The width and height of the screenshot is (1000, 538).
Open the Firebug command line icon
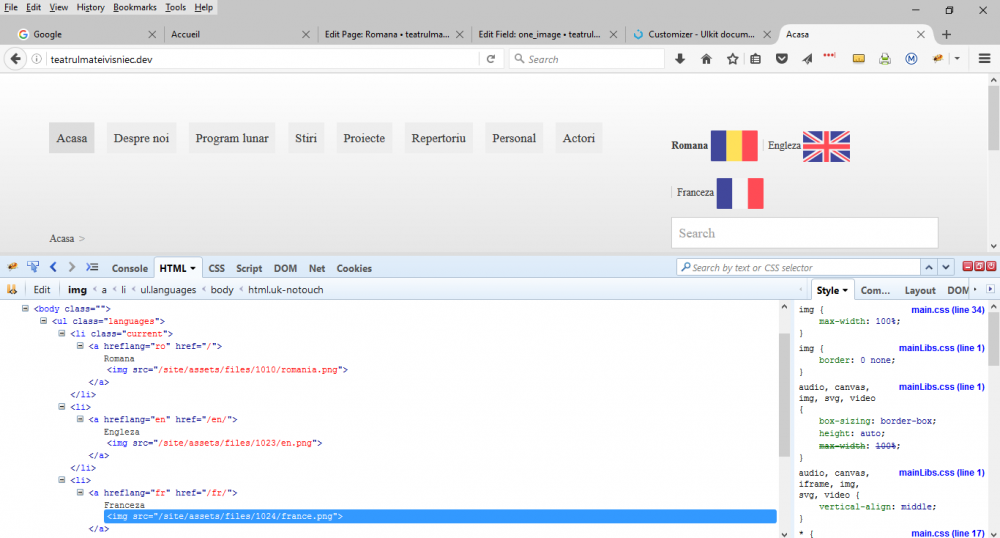click(x=92, y=267)
